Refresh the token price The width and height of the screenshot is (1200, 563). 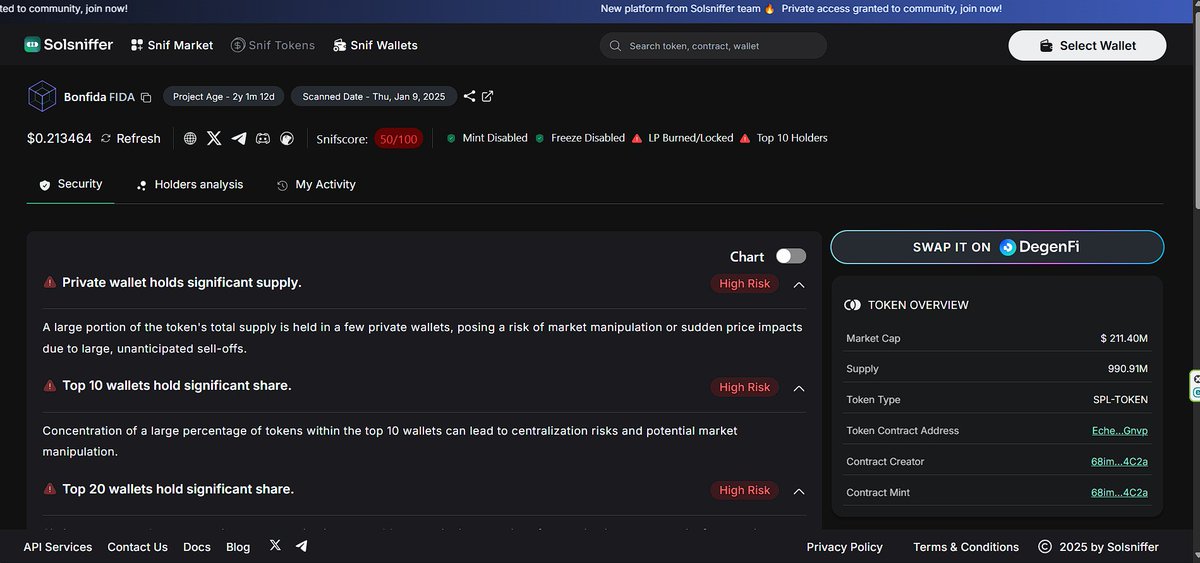click(x=131, y=138)
